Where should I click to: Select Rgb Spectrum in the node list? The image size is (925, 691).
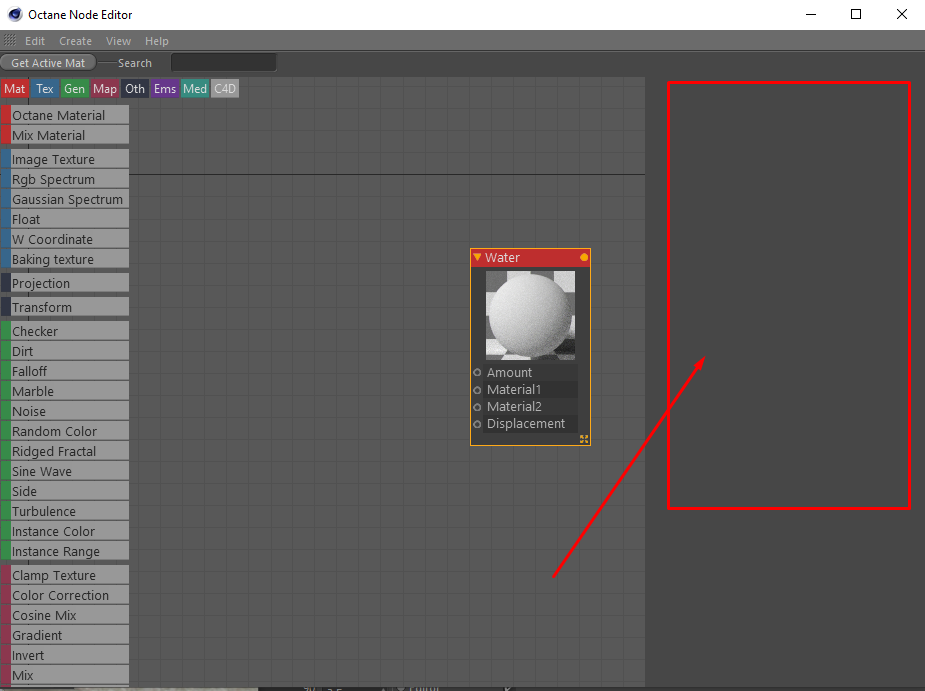[65, 179]
